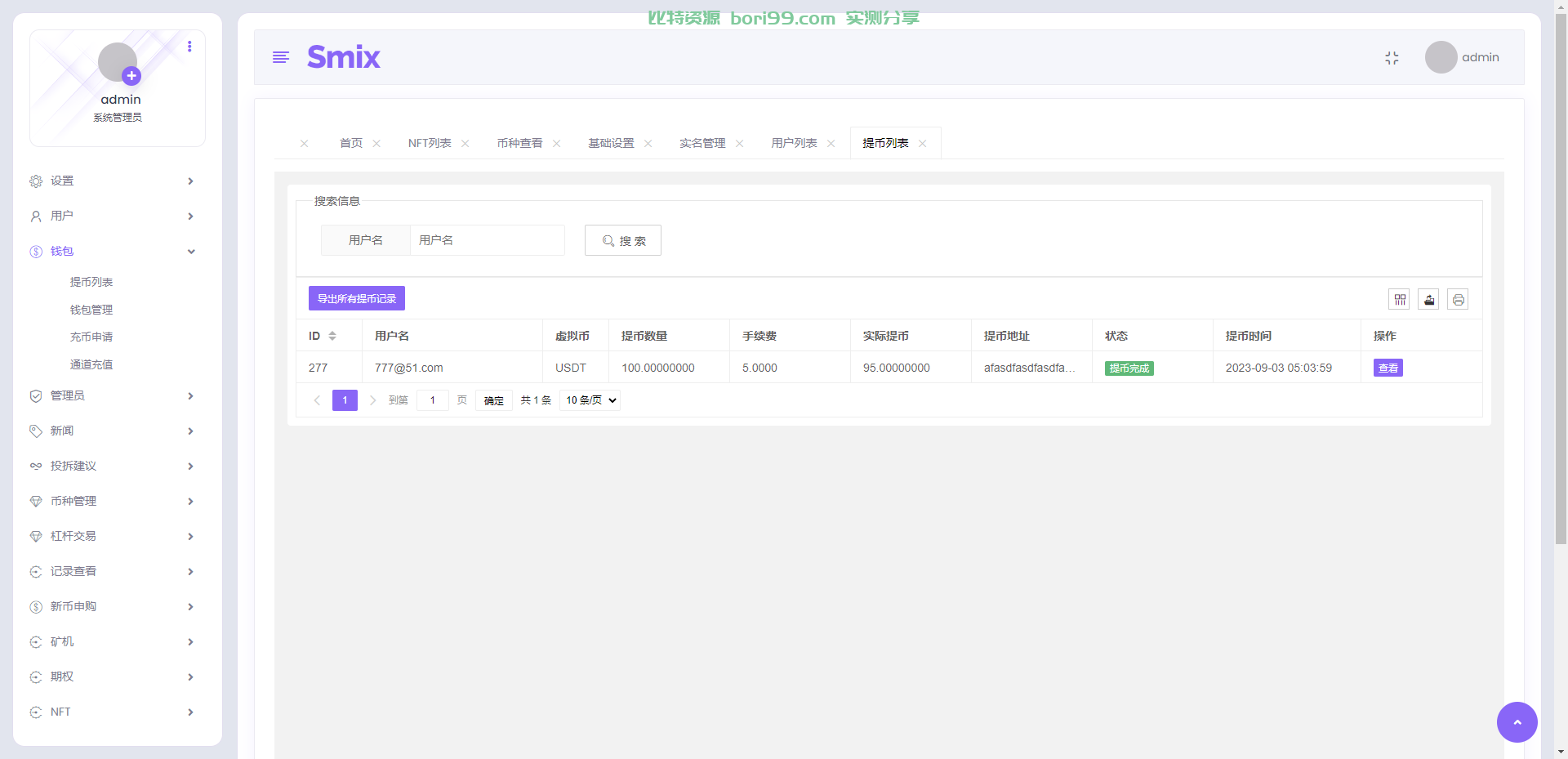The width and height of the screenshot is (1568, 759).
Task: Expand the 记录查看 menu chevron
Action: click(190, 572)
